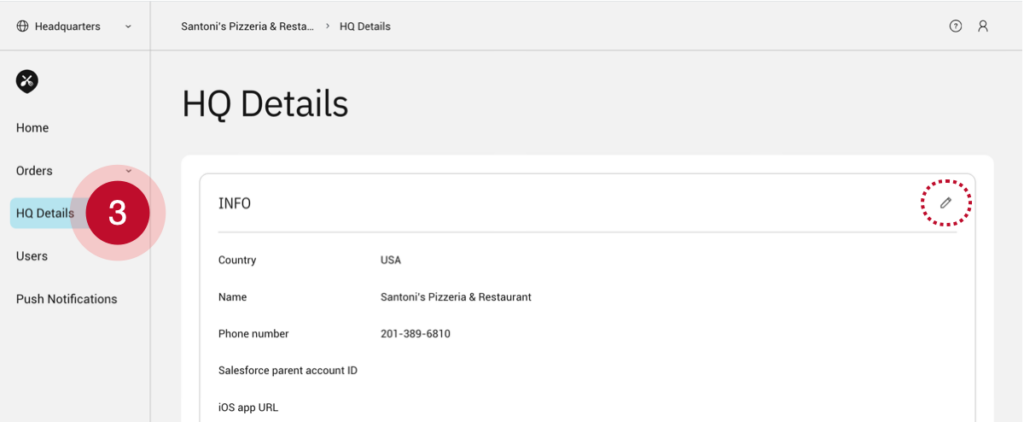Click the Santoni's Pizzeria breadcrumb link
The height and width of the screenshot is (422, 1024).
coord(247,26)
